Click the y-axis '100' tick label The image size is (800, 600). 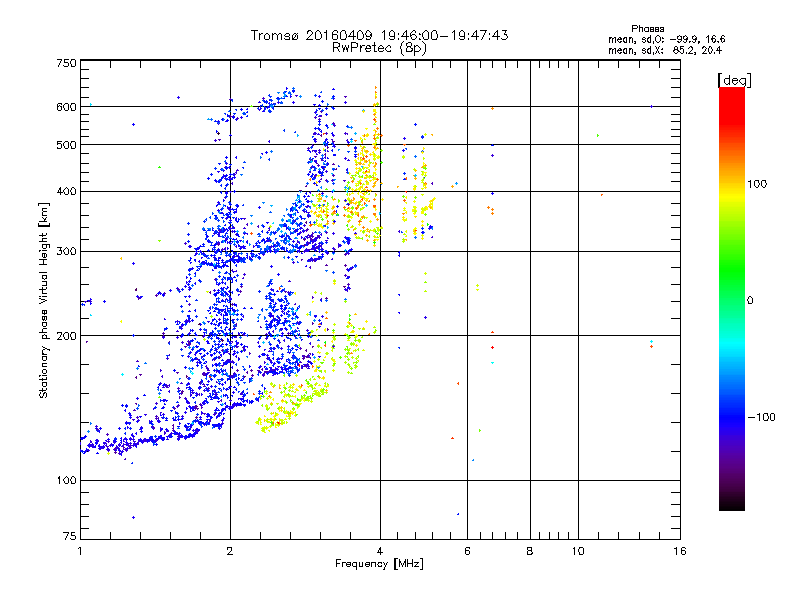[x=66, y=481]
